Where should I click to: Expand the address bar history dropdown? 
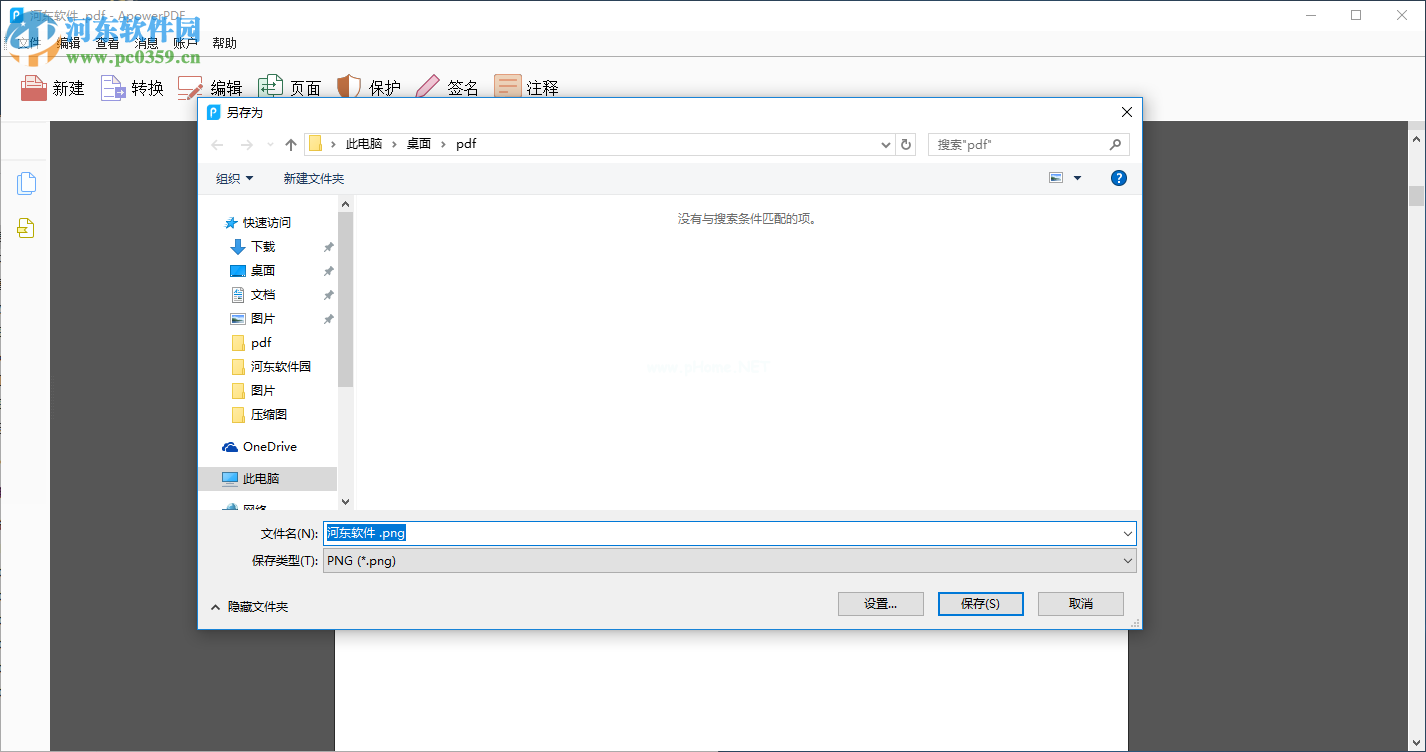click(x=886, y=145)
